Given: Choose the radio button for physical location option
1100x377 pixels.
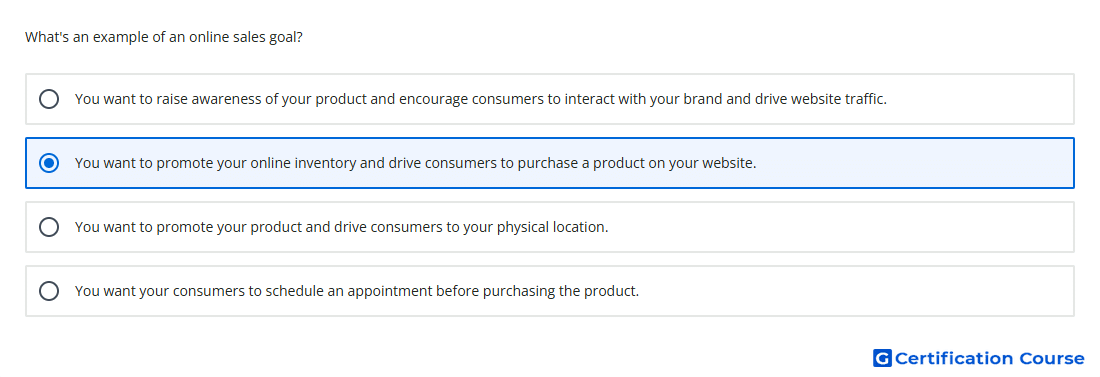Looking at the screenshot, I should [49, 227].
